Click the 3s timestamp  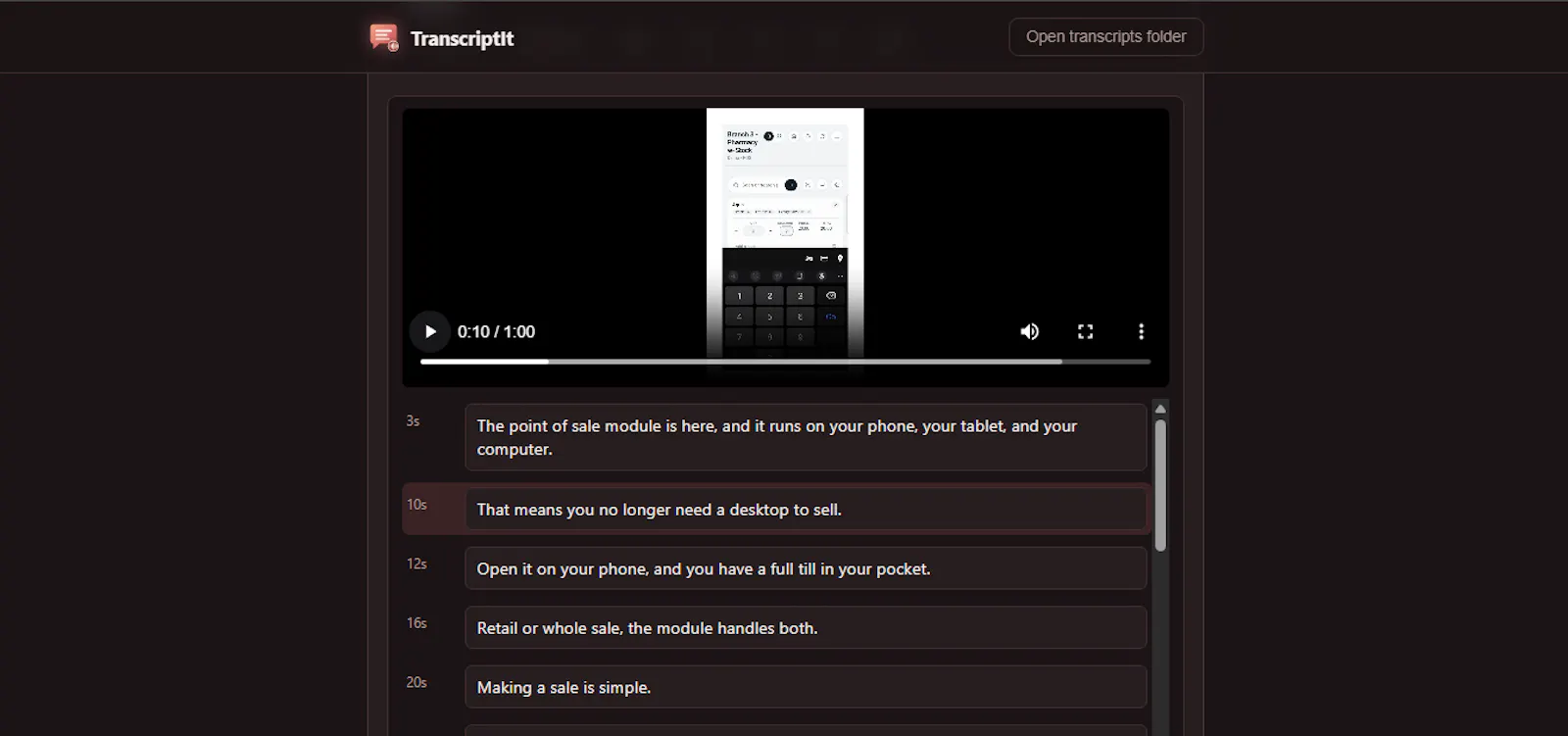point(413,421)
